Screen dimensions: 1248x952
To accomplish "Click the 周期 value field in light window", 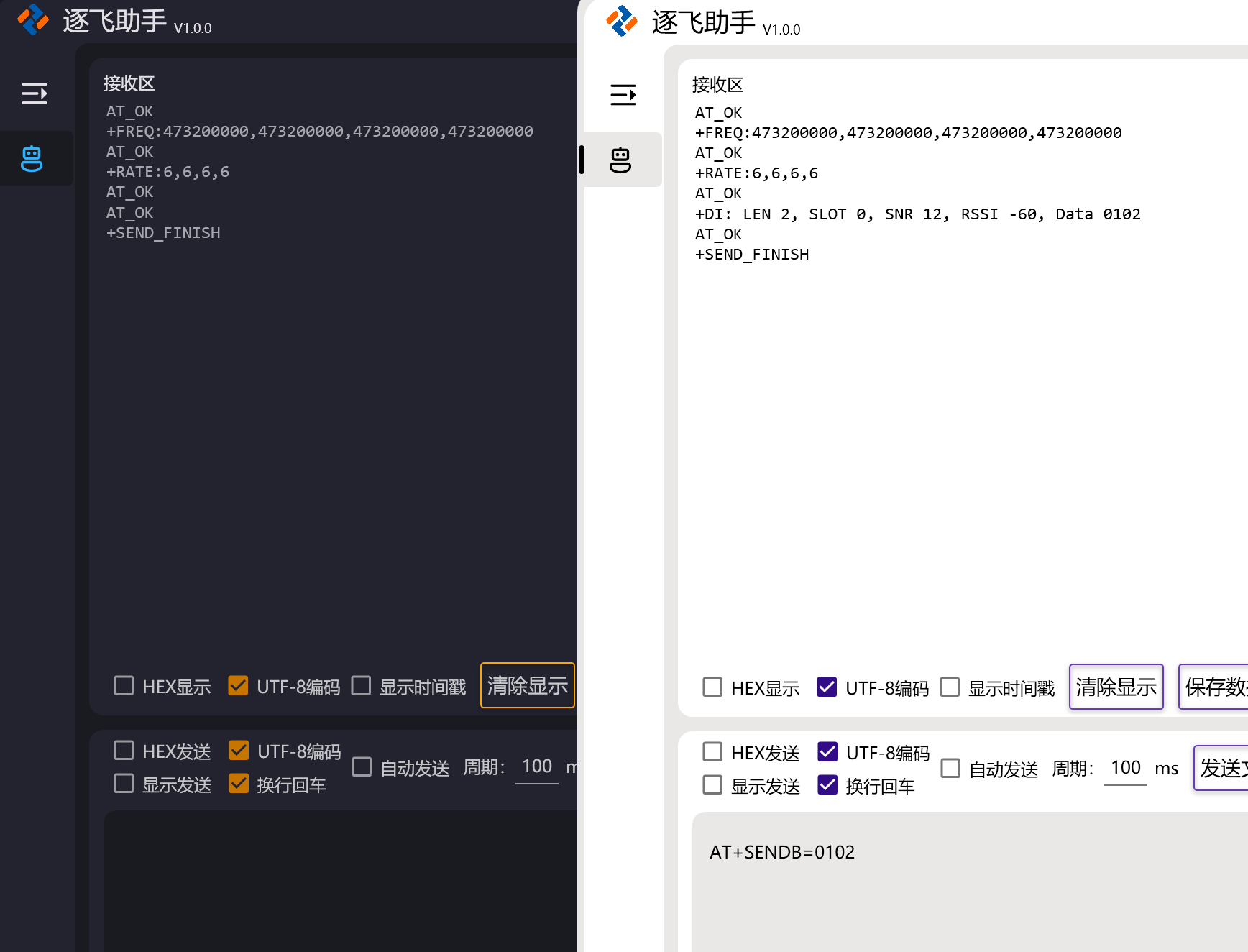I will [1125, 768].
